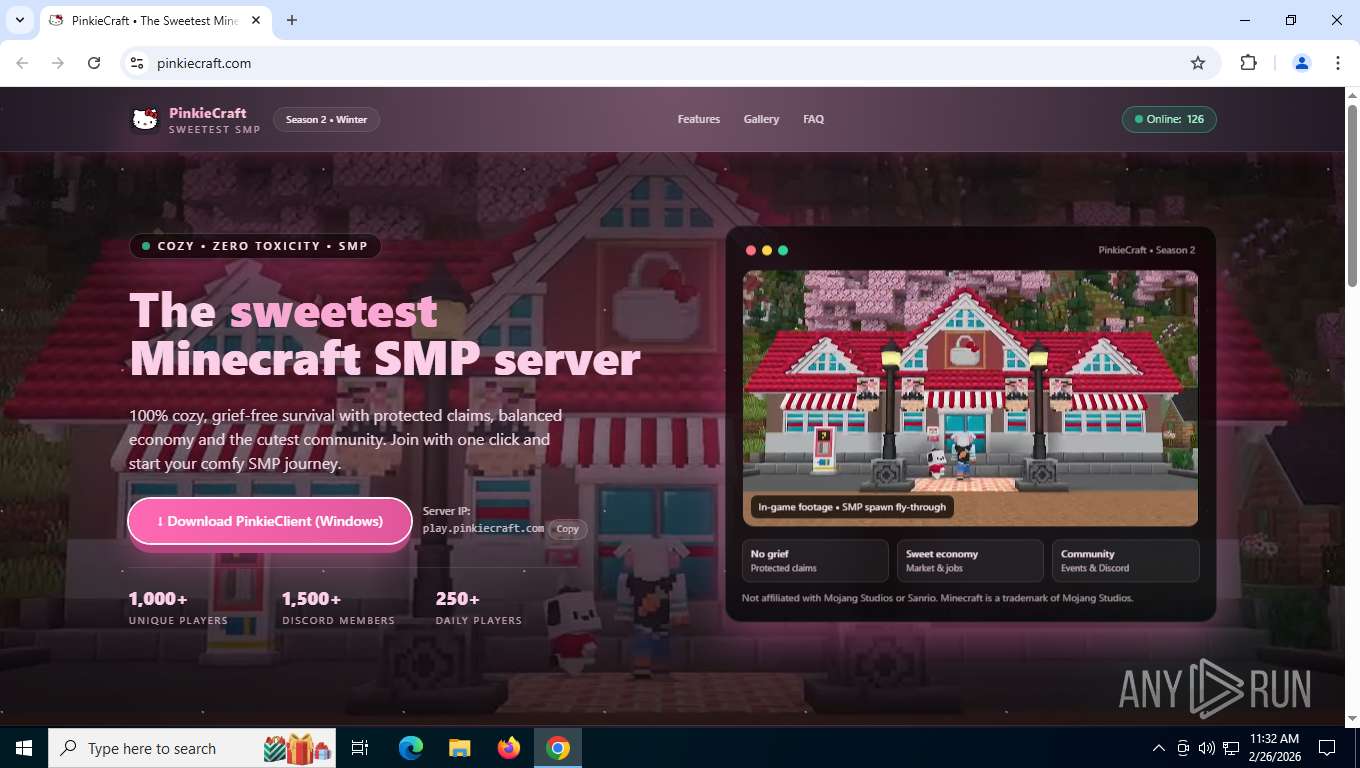Viewport: 1360px width, 768px height.
Task: Go back with the browser back arrow
Action: coord(22,63)
